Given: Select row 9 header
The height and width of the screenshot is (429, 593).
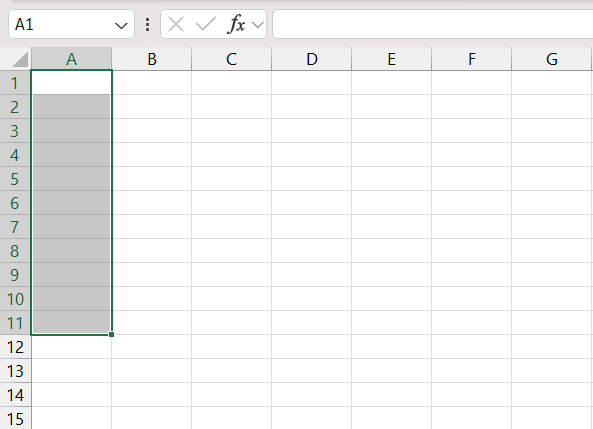Looking at the screenshot, I should click(15, 275).
